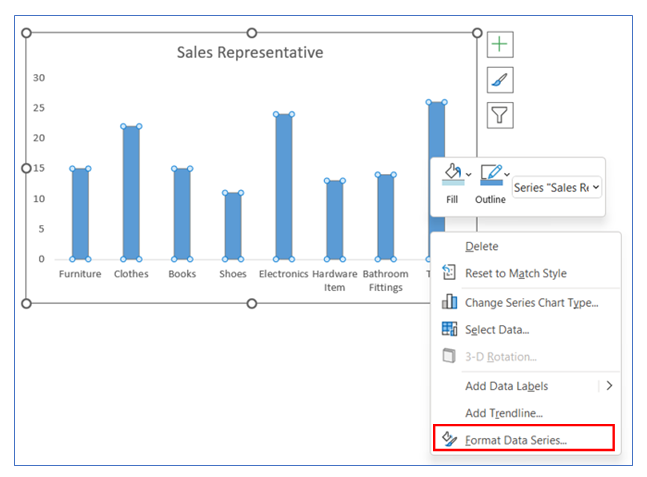
Task: Click the Reset to Match Style icon
Action: (449, 272)
